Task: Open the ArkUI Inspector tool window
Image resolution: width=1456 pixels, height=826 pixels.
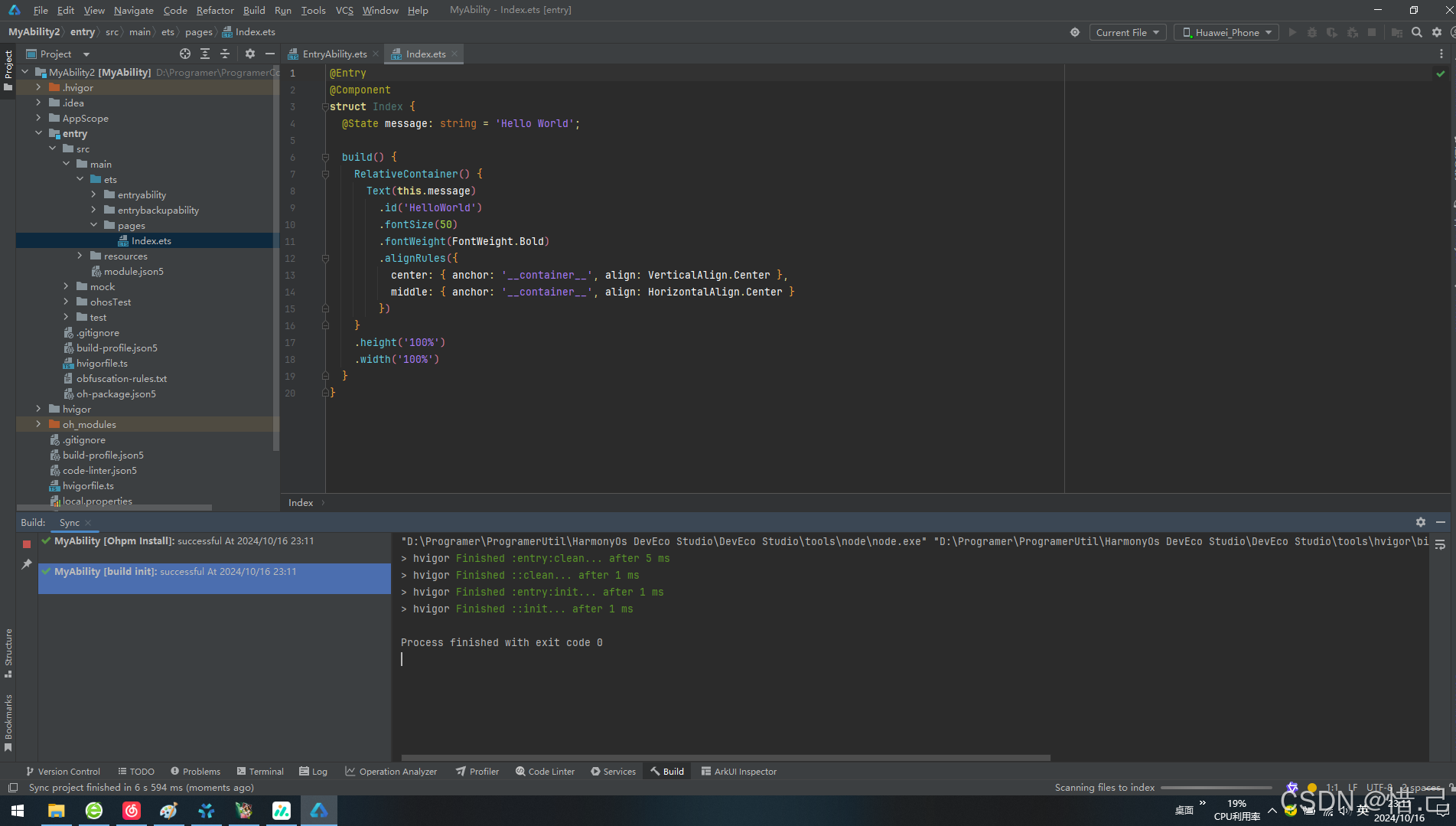Action: (738, 771)
